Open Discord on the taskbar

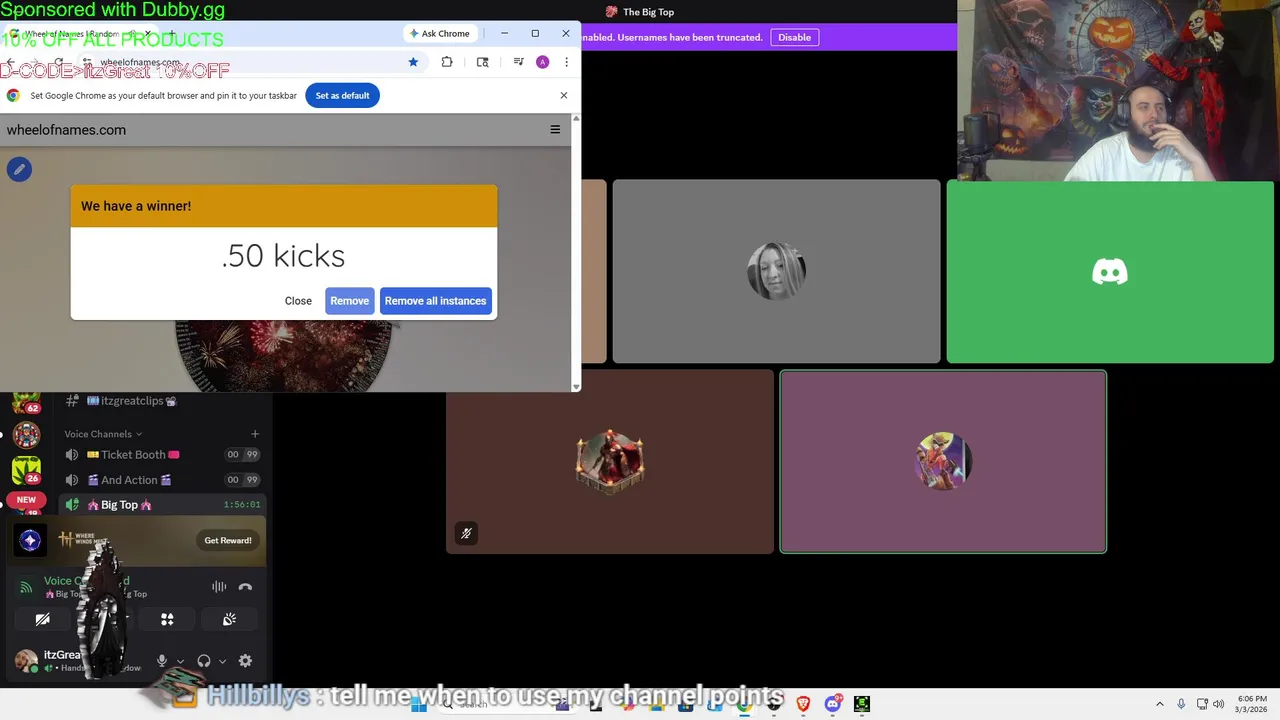pos(833,704)
